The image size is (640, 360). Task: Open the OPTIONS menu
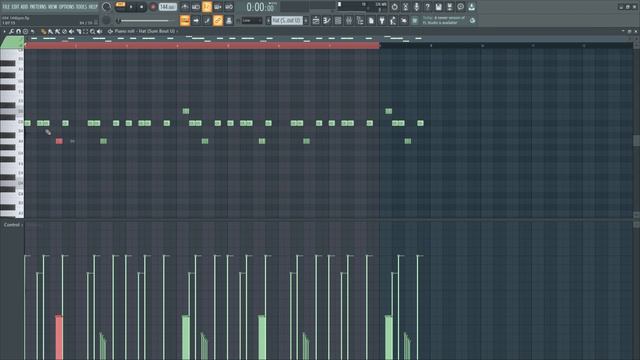(67, 7)
